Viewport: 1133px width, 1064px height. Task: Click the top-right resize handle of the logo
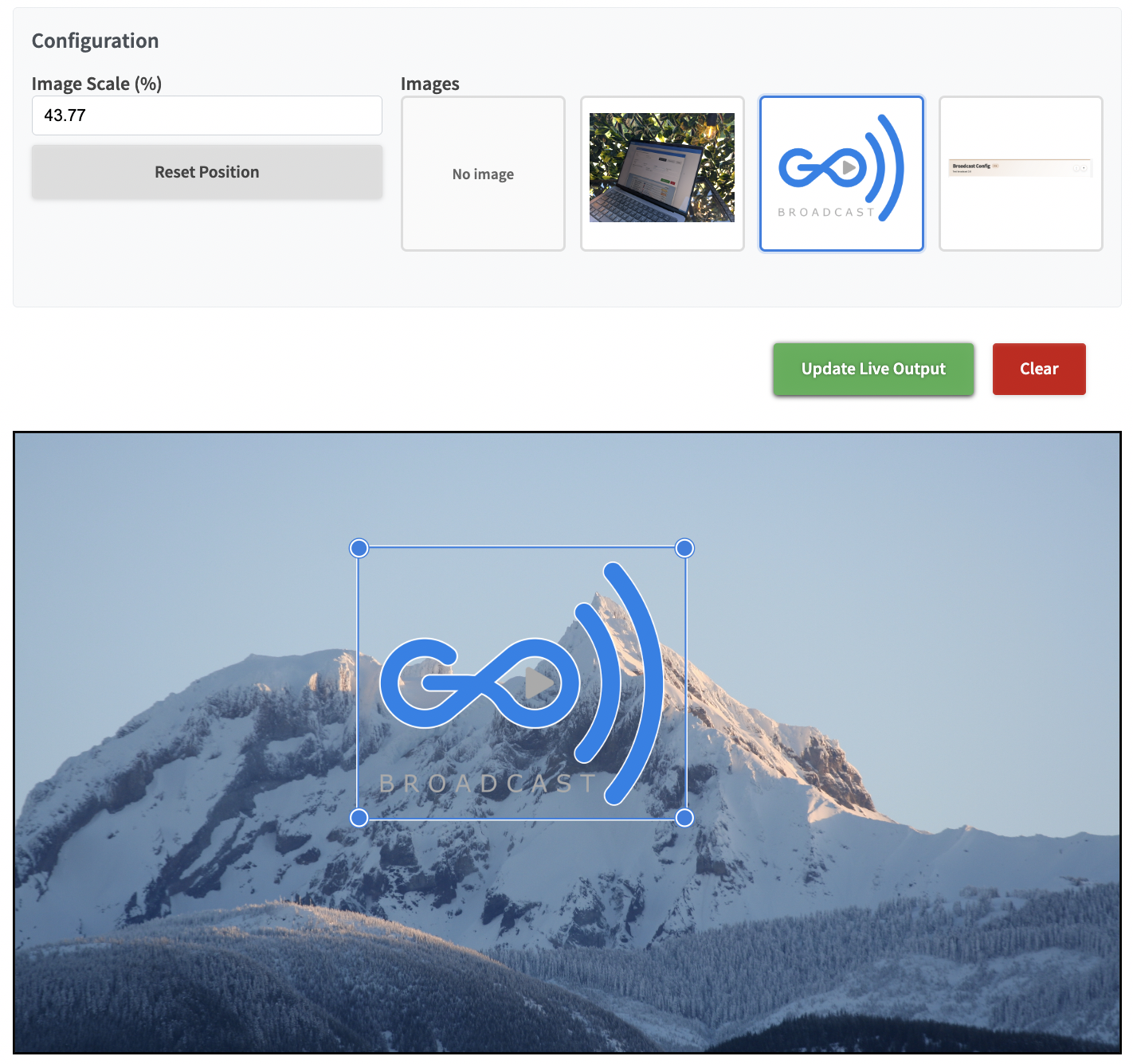(684, 548)
